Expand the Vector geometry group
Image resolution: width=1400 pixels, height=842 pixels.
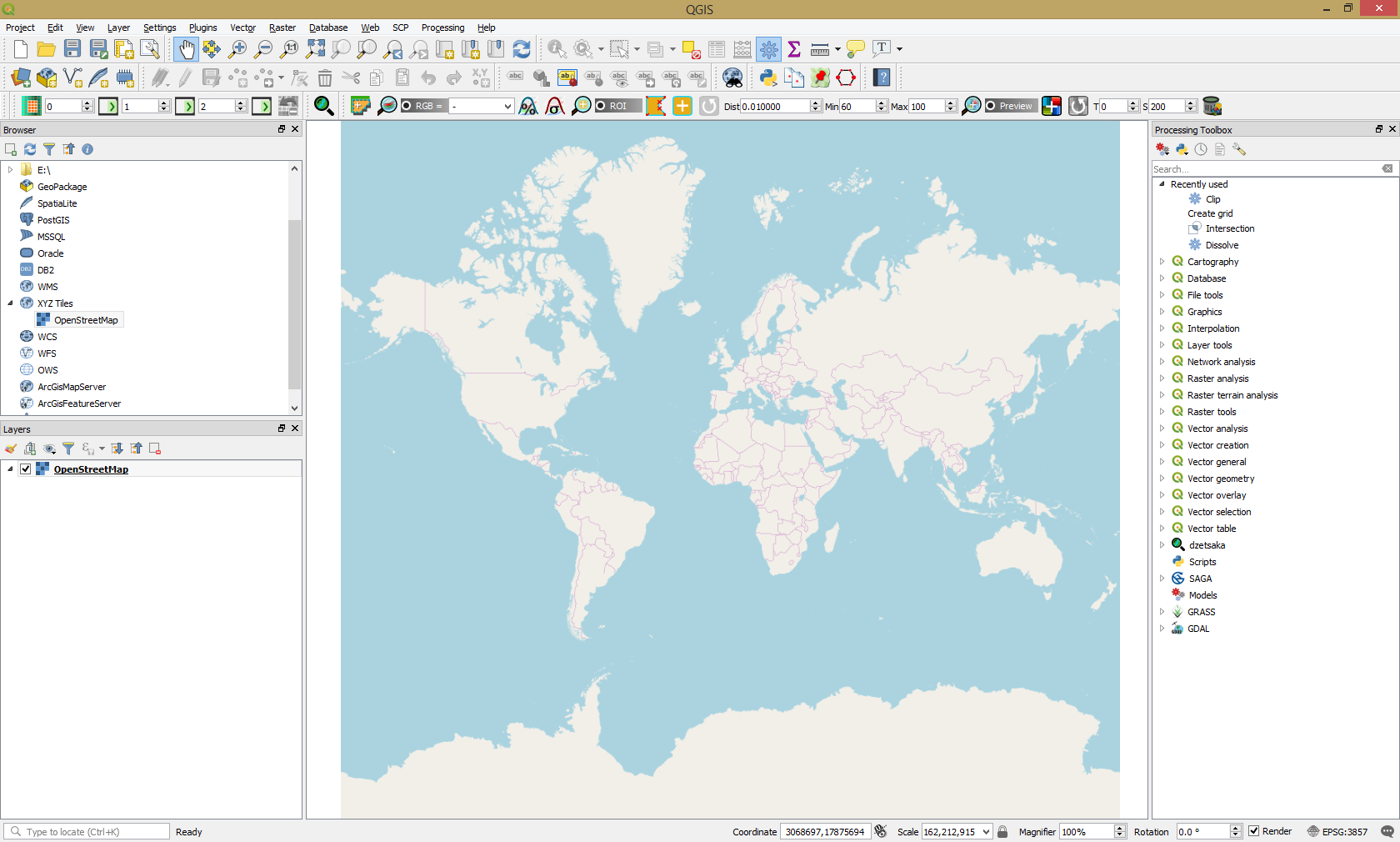point(1162,479)
